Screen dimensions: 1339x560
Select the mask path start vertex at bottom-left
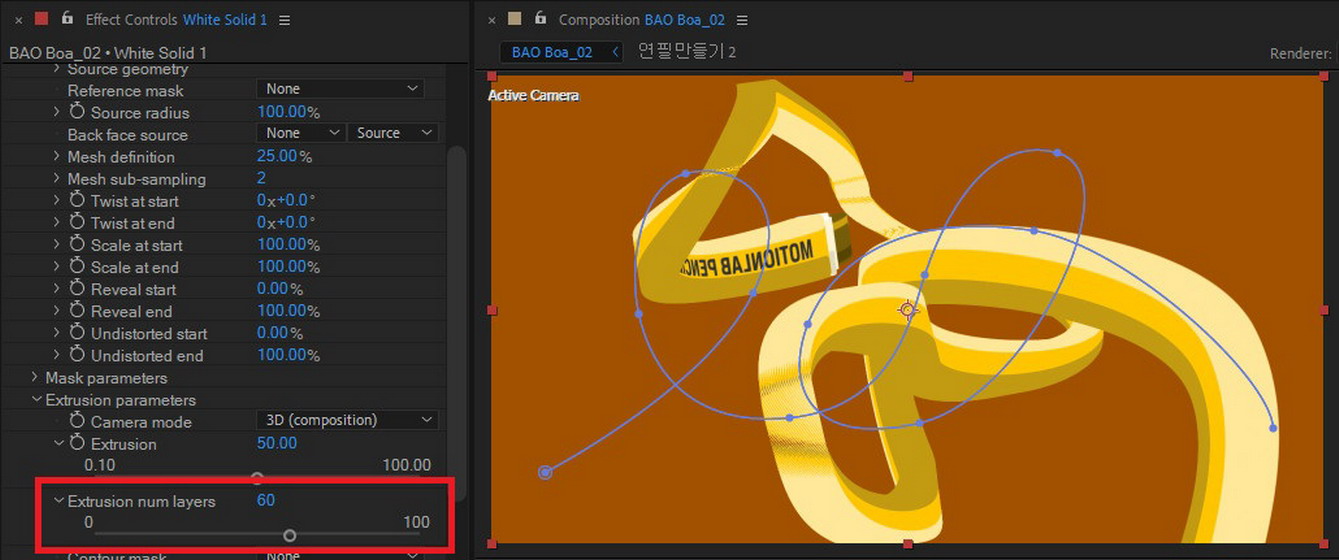[x=545, y=472]
